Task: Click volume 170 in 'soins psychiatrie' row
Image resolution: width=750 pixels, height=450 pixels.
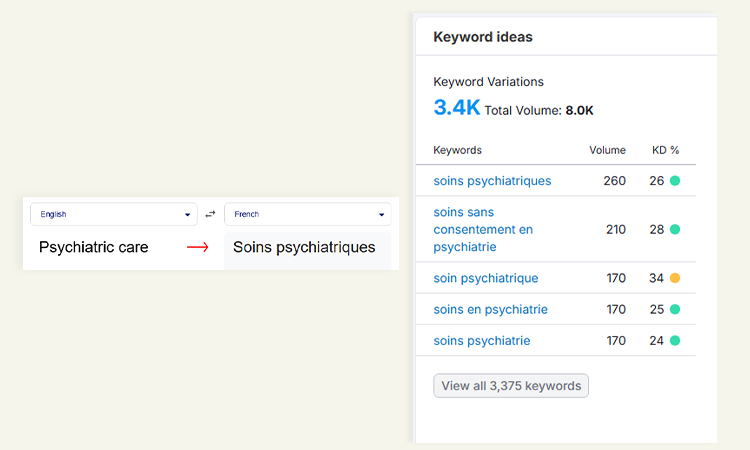Action: (x=616, y=340)
